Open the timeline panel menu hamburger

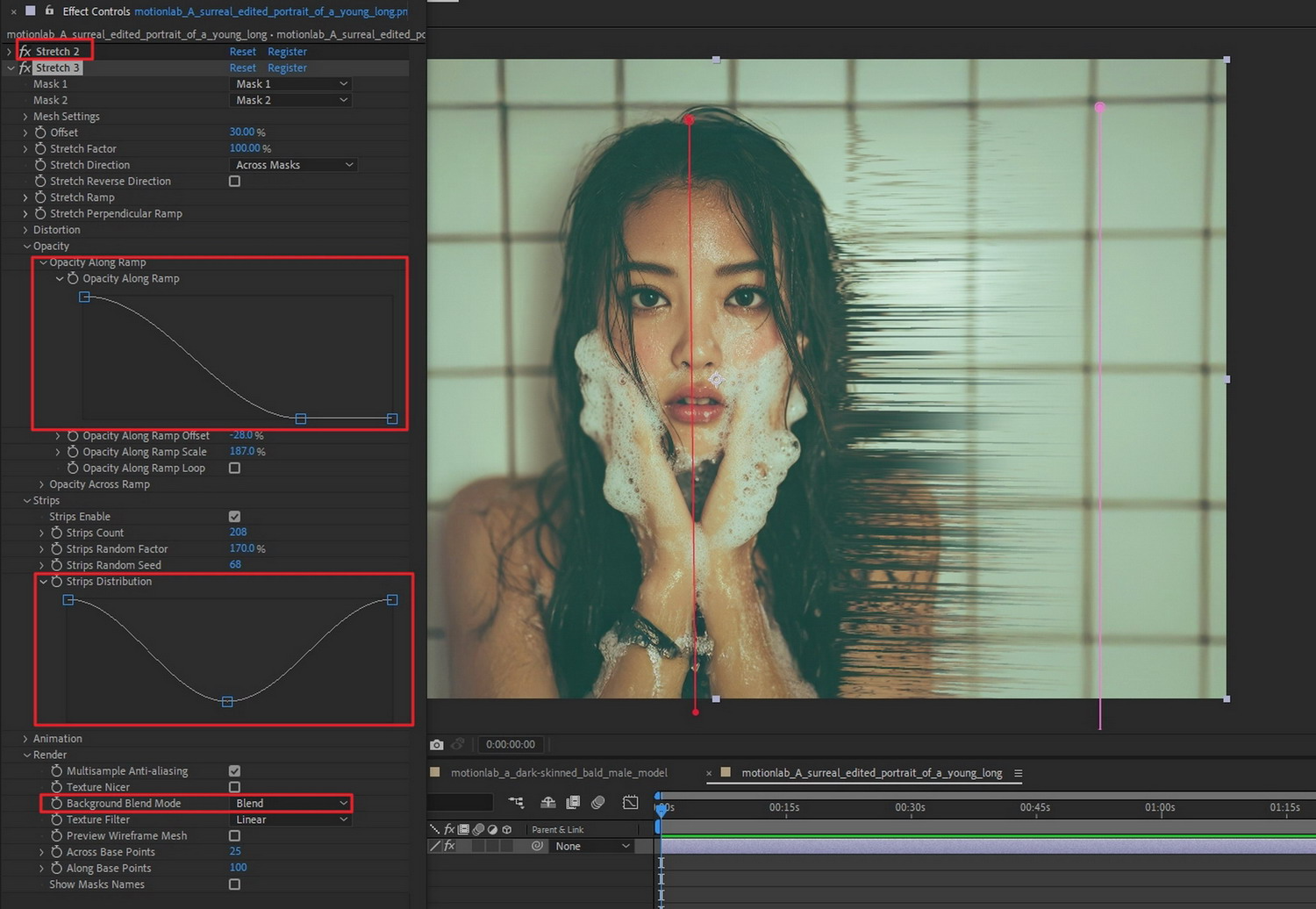coord(1019,773)
